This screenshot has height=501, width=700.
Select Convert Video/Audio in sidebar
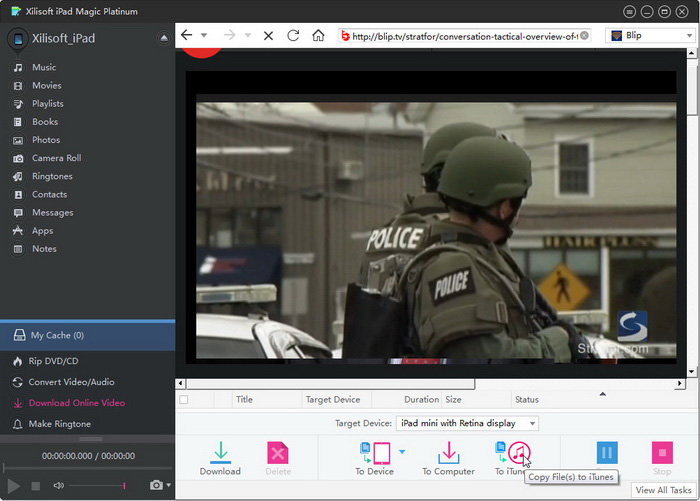pos(72,382)
